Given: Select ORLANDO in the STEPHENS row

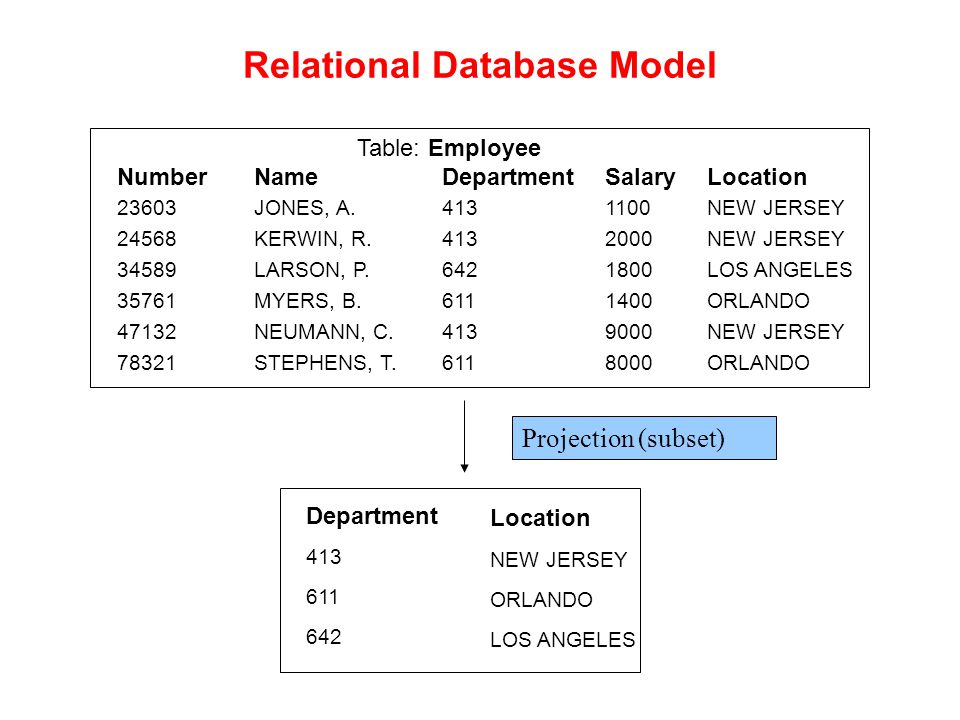Looking at the screenshot, I should click(x=759, y=363).
